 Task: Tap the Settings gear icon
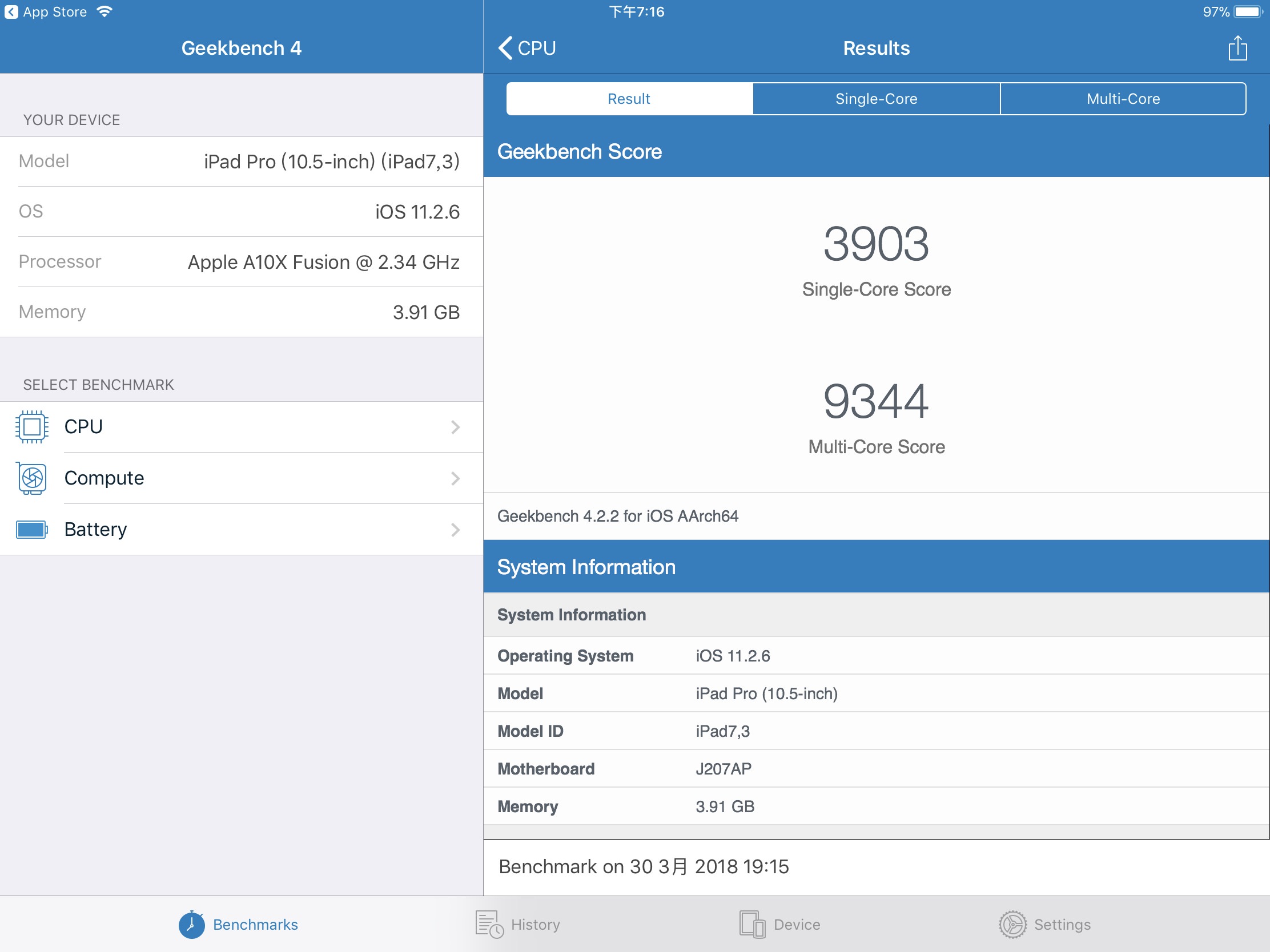(1012, 925)
